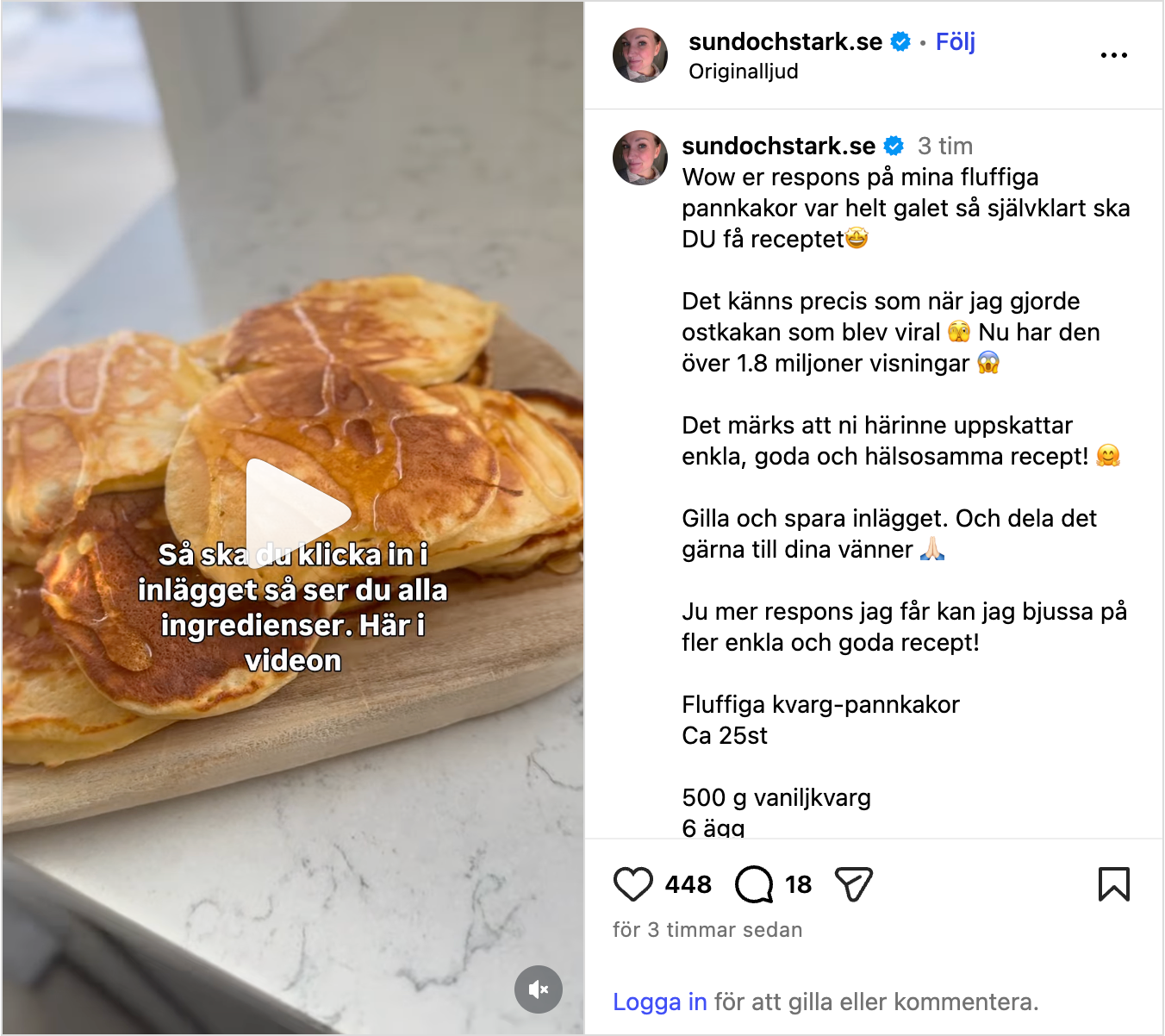Open comments via the speech bubble icon
1165x1036 pixels.
(754, 884)
